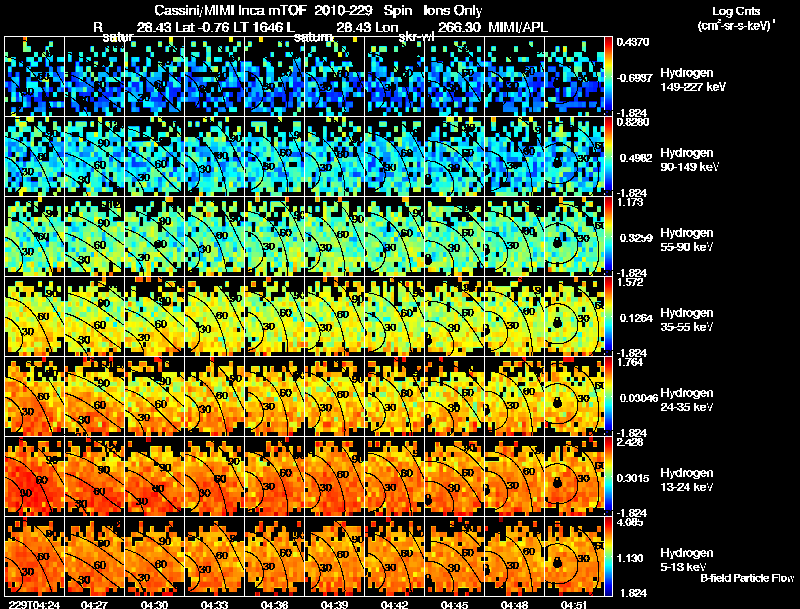The height and width of the screenshot is (609, 800).
Task: Click the '-0.6997' color scale value
Action: (x=634, y=78)
